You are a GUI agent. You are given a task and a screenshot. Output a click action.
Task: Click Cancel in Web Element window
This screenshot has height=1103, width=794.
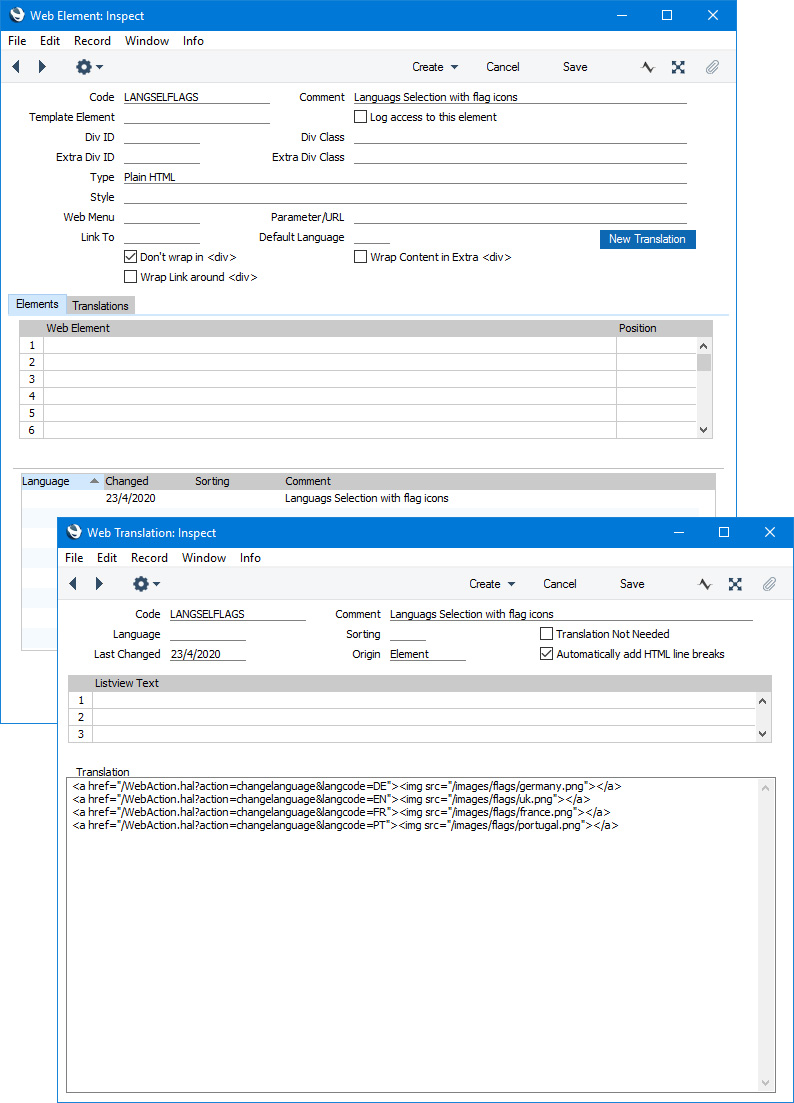tap(503, 67)
